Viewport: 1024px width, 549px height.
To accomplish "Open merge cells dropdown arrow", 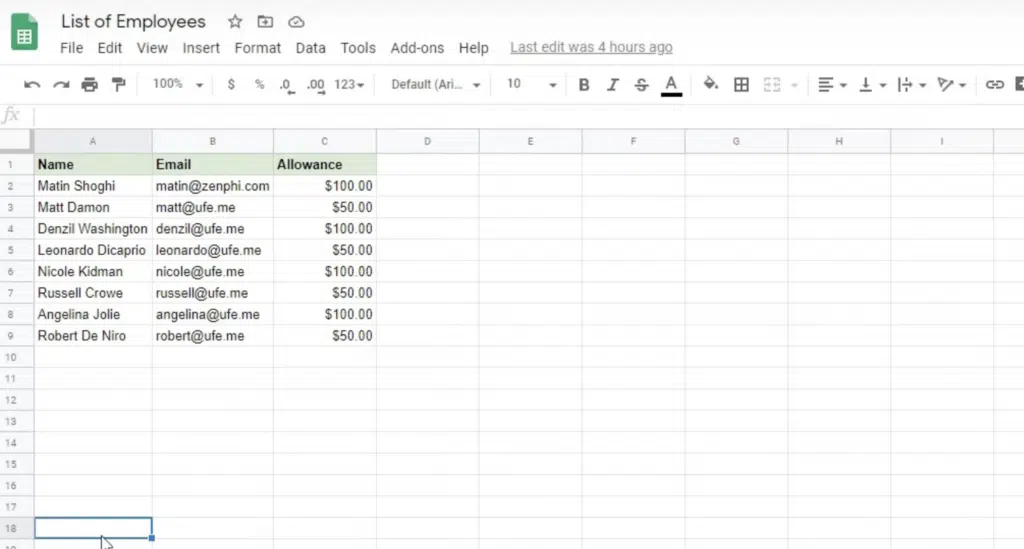I will (x=794, y=85).
